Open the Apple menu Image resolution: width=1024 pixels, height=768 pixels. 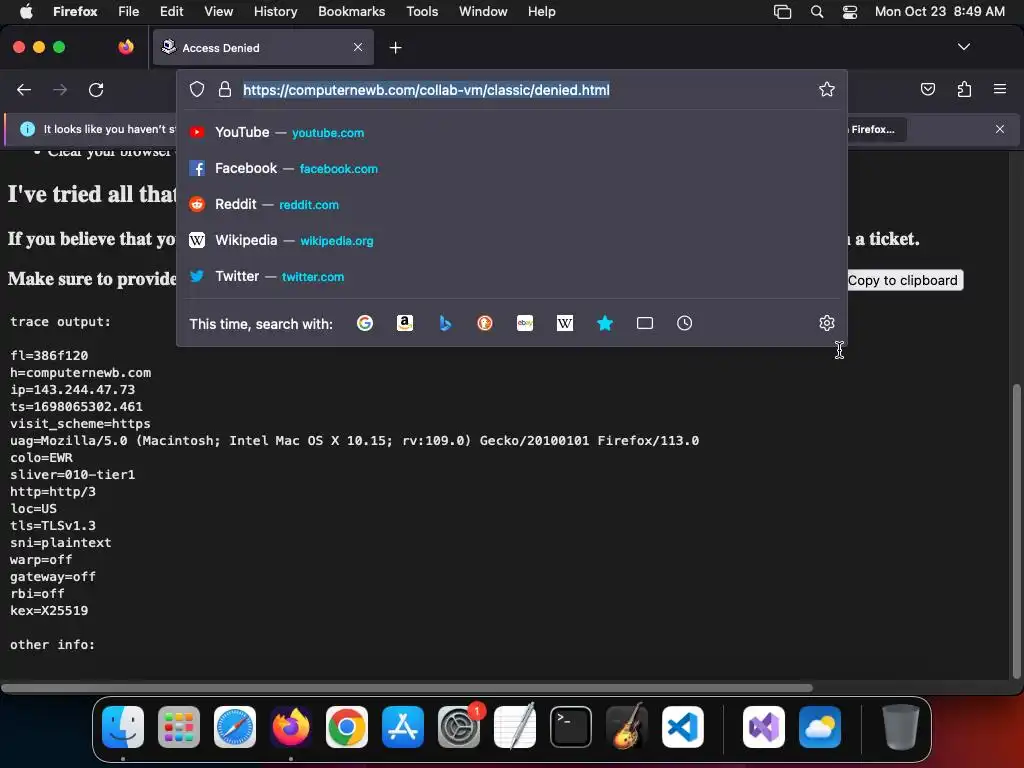pos(26,11)
